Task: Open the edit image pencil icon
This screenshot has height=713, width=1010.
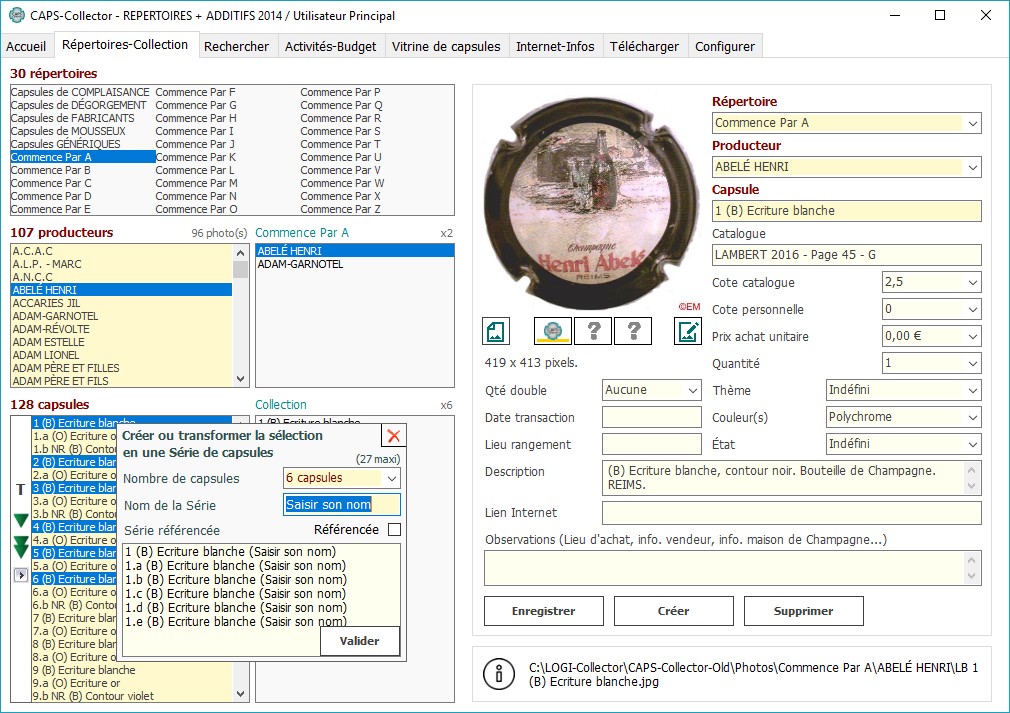Action: pyautogui.click(x=688, y=331)
